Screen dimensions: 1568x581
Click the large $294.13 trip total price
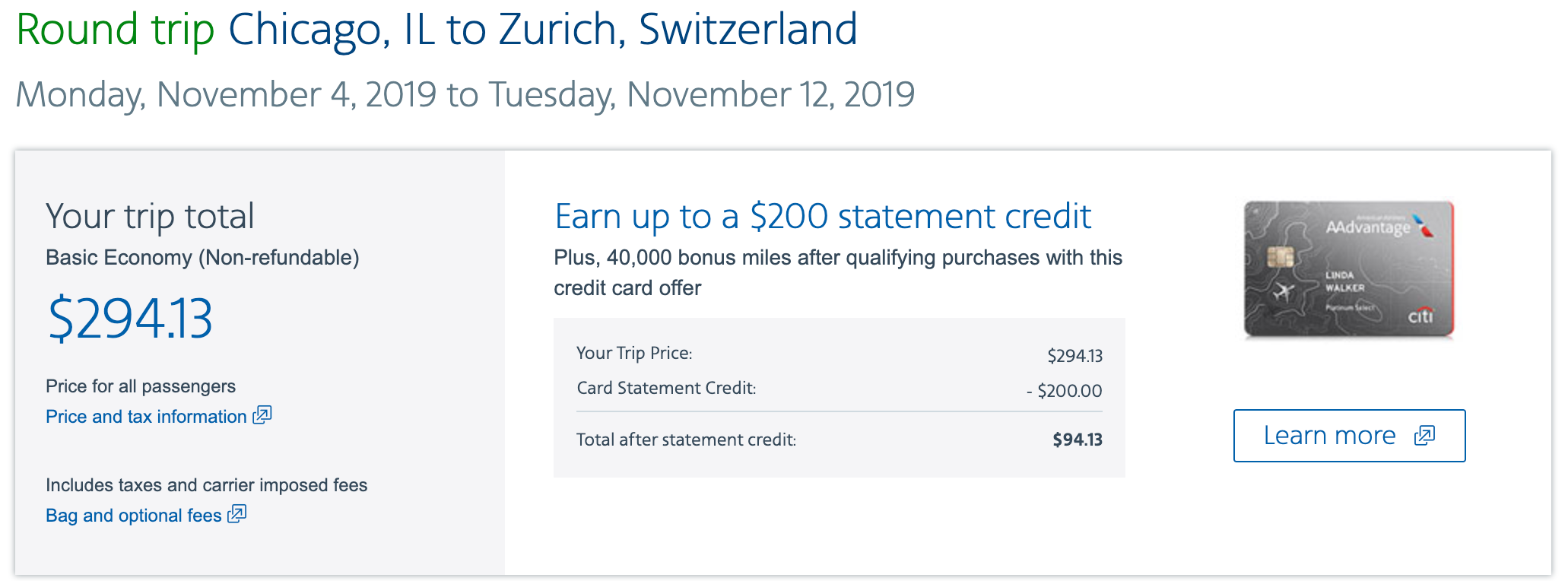pyautogui.click(x=130, y=319)
